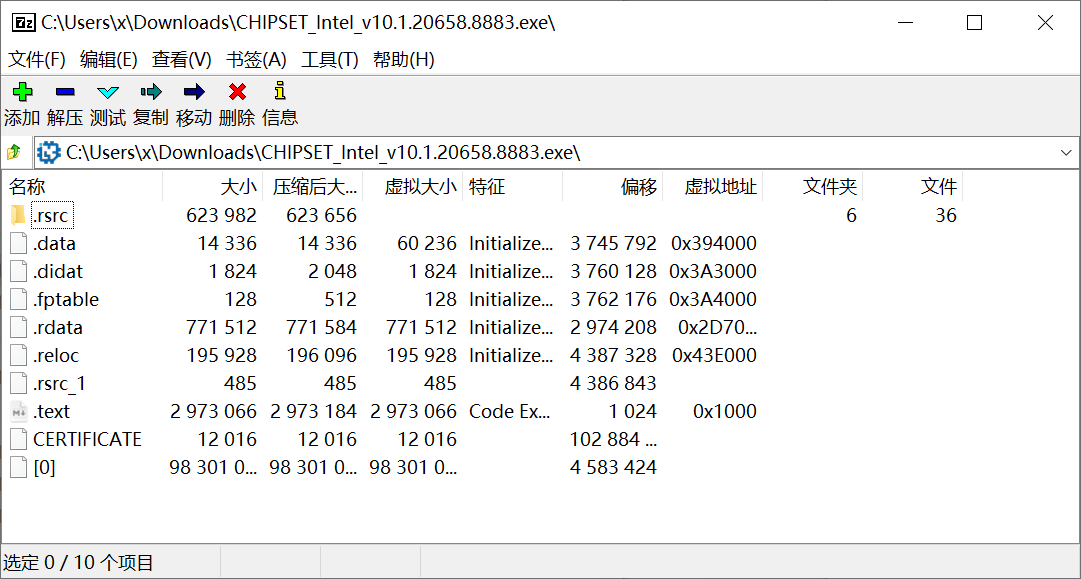This screenshot has width=1081, height=579.
Task: Click the .fptable file icon
Action: click(19, 300)
